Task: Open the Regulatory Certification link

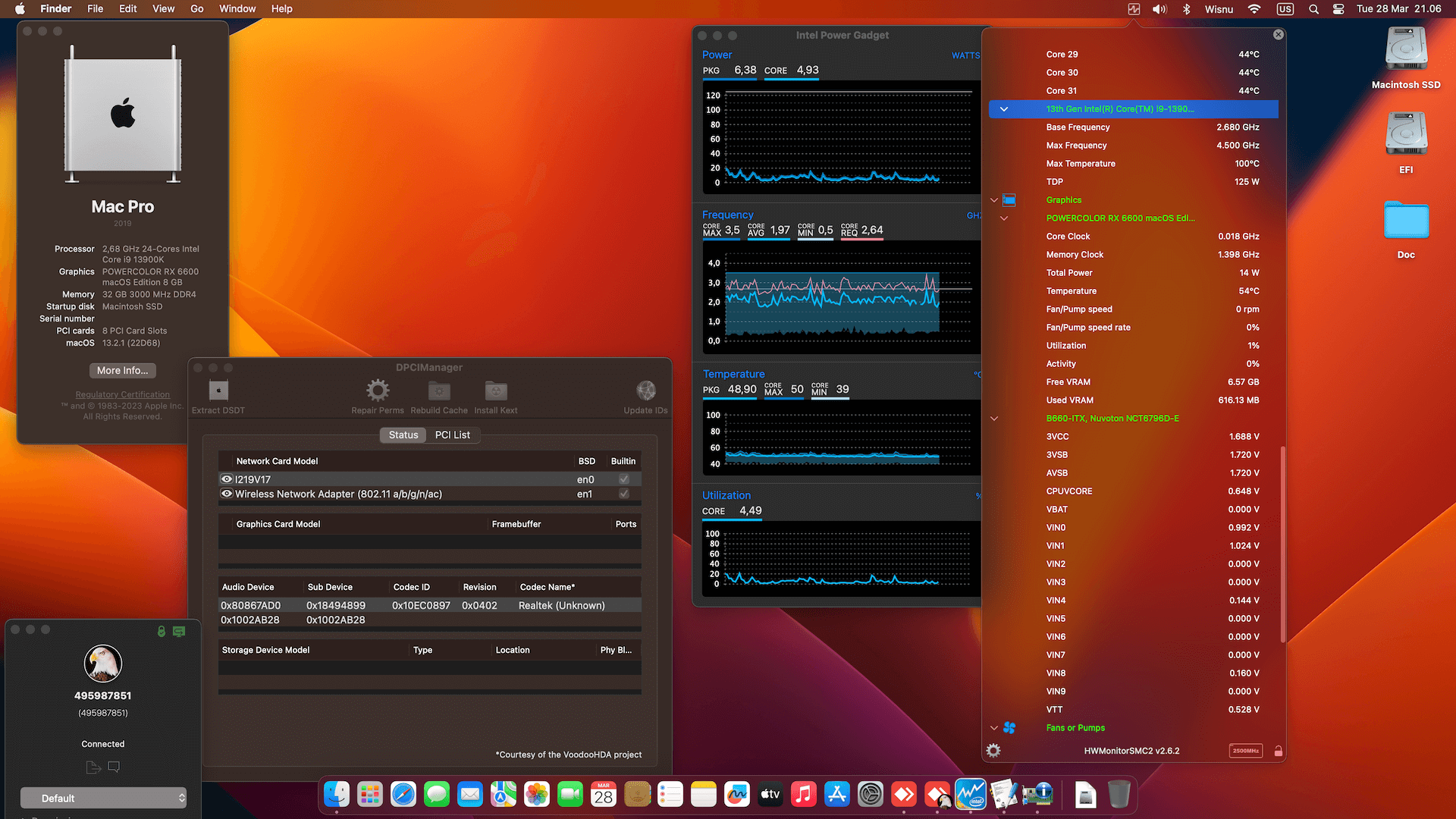Action: point(122,394)
